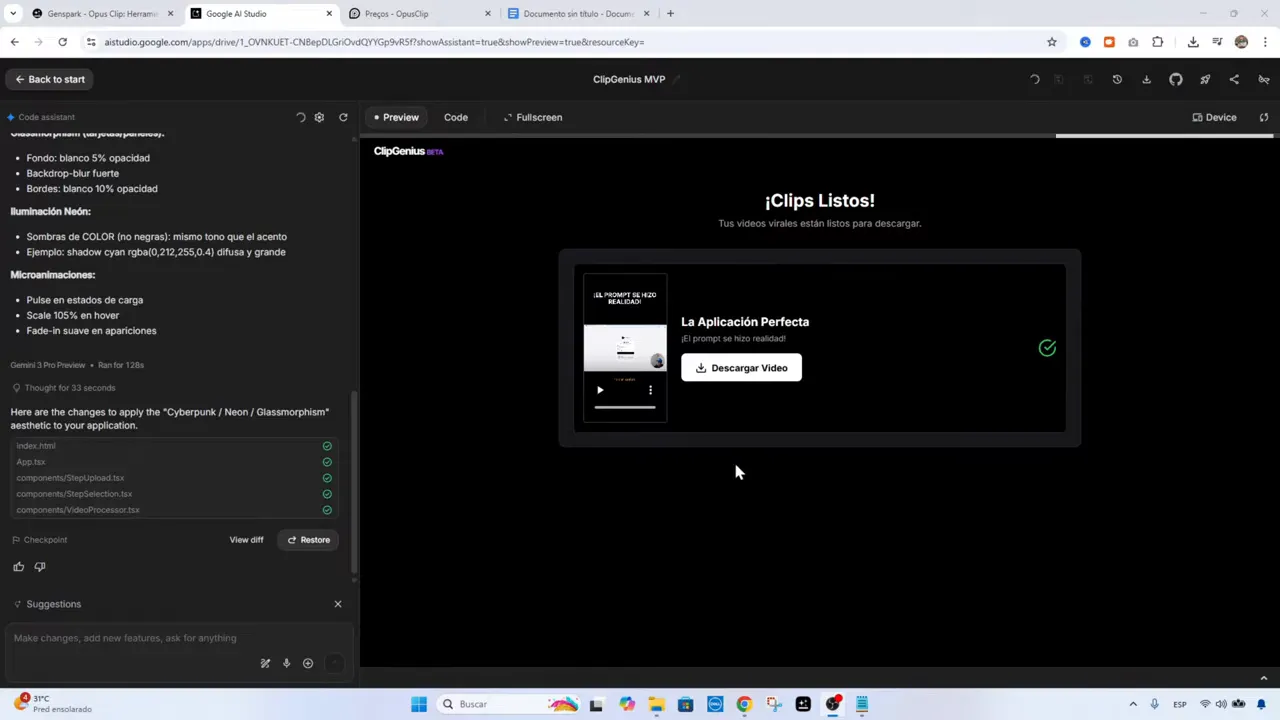Open the three-dot menu on the video thumbnail
The height and width of the screenshot is (720, 1280).
[650, 390]
